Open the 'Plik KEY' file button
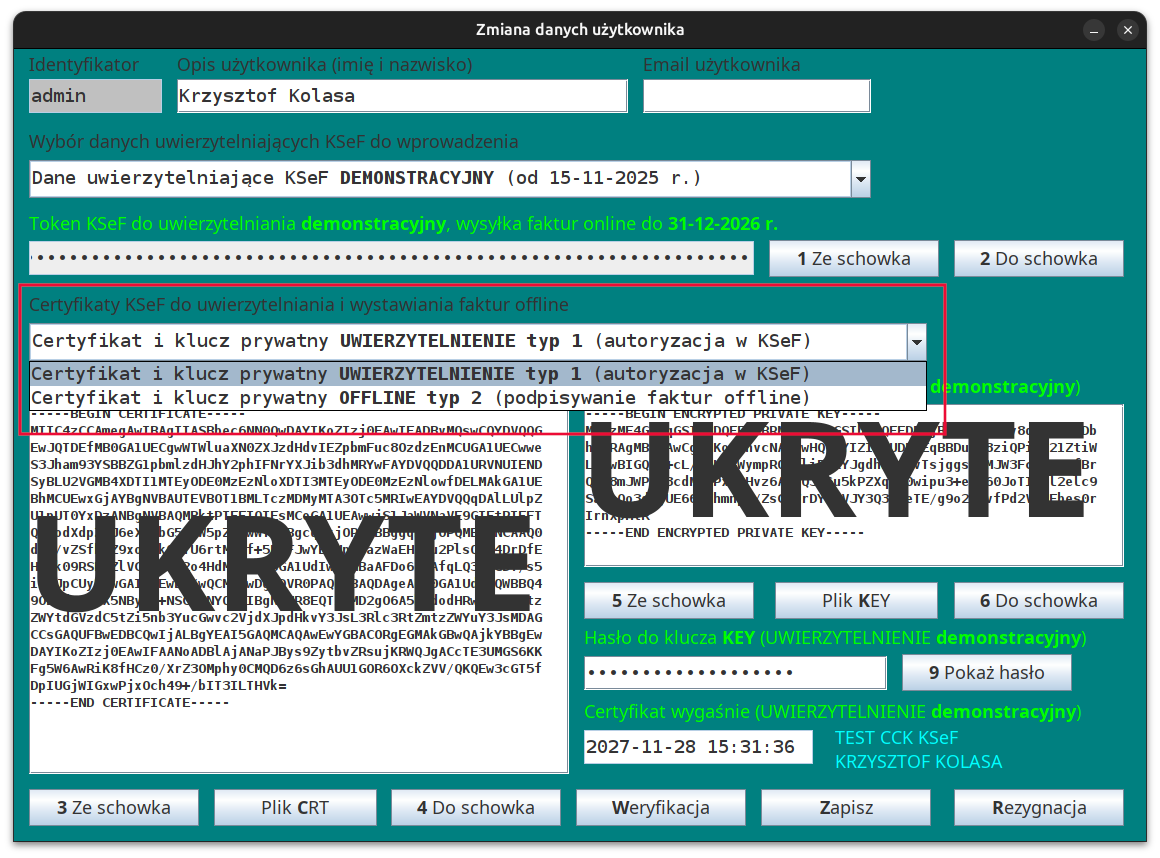 pyautogui.click(x=855, y=600)
